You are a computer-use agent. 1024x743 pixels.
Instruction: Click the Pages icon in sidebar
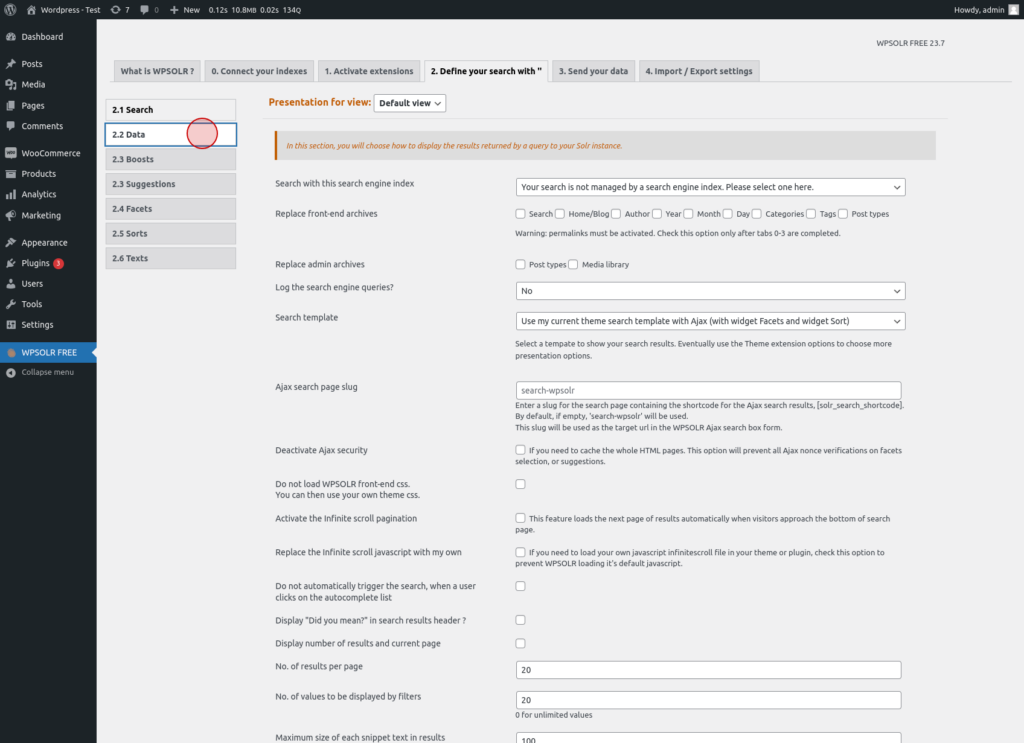(11, 106)
